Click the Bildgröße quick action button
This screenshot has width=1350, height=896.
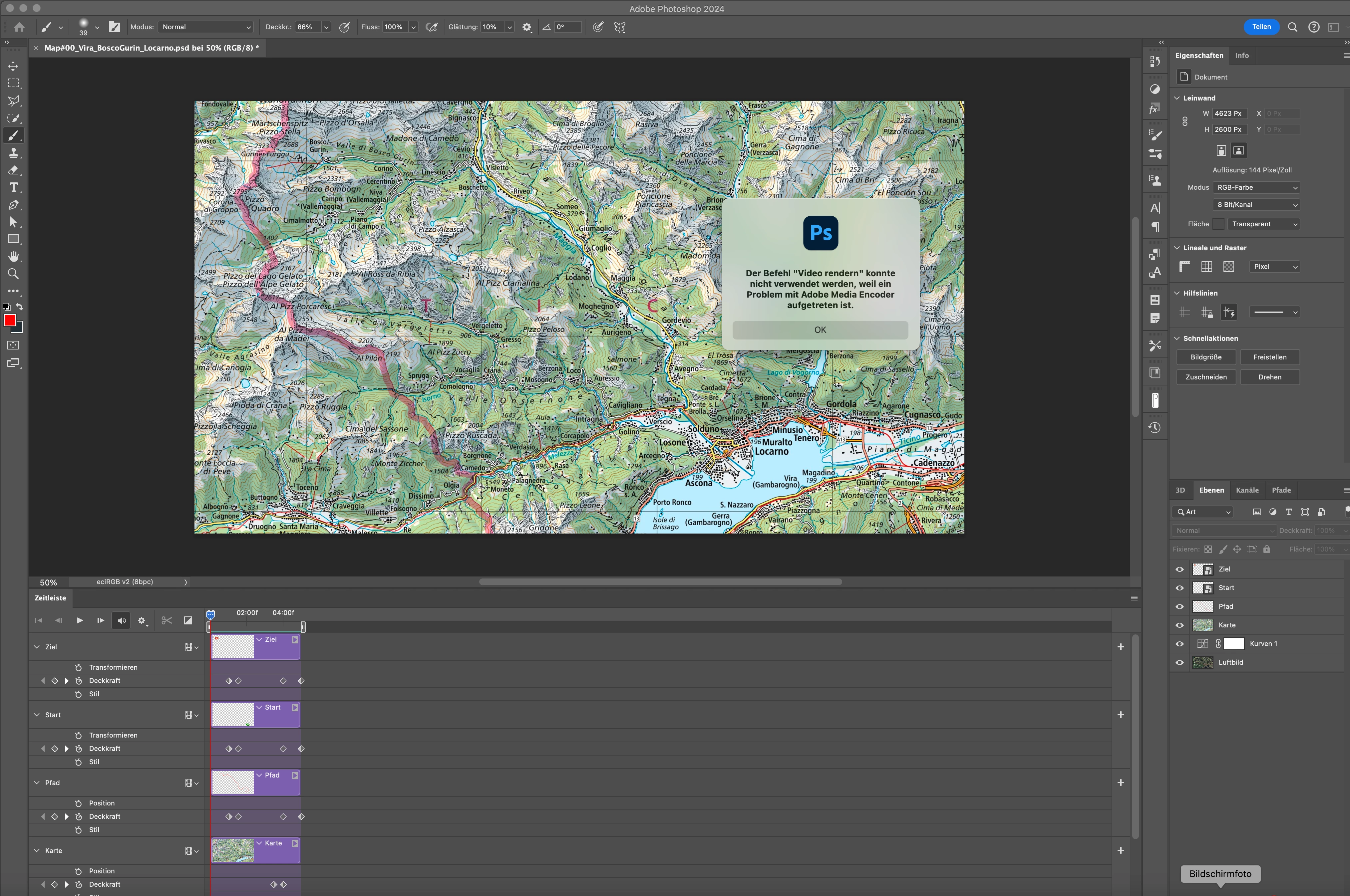1205,357
